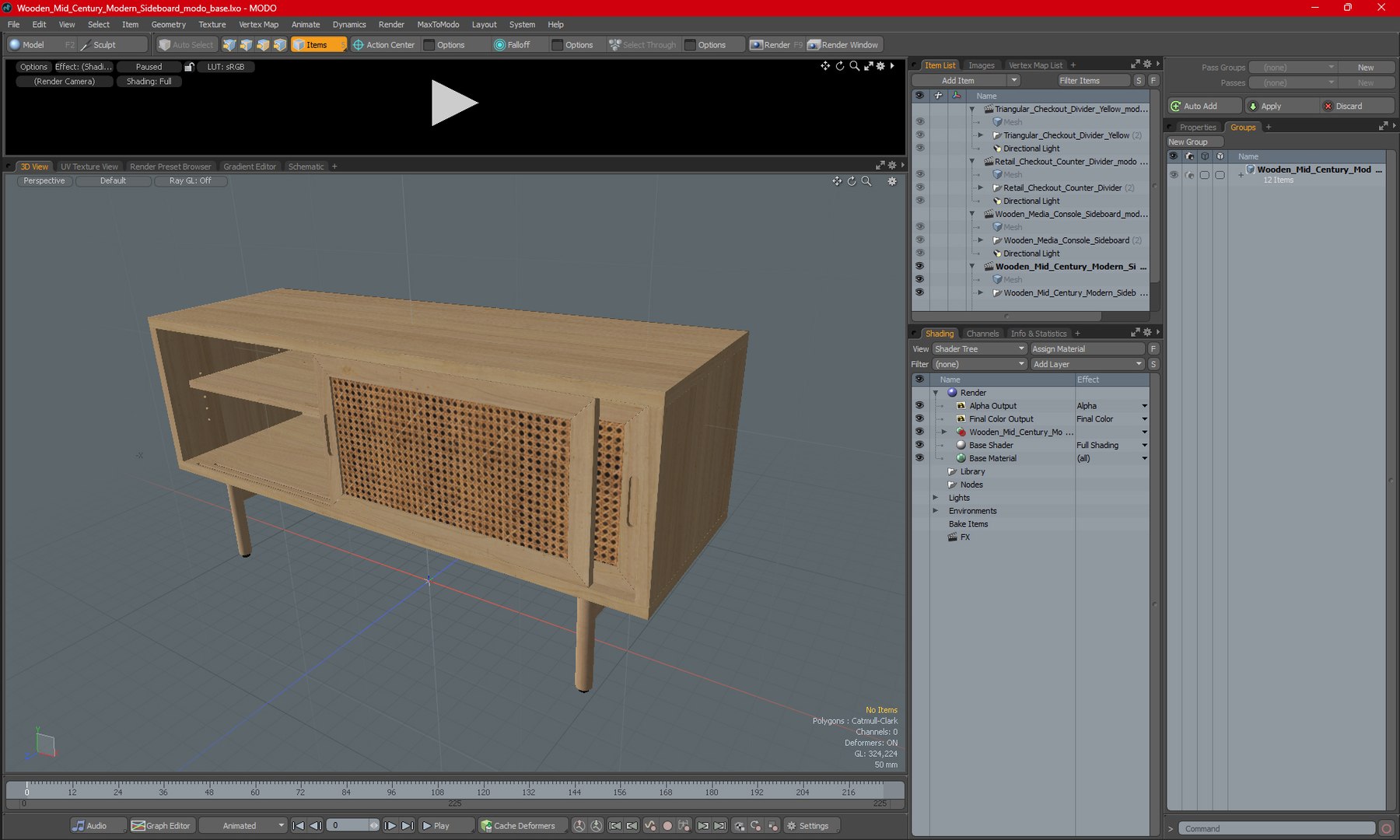1400x840 pixels.
Task: Open the Render Window
Action: click(843, 45)
